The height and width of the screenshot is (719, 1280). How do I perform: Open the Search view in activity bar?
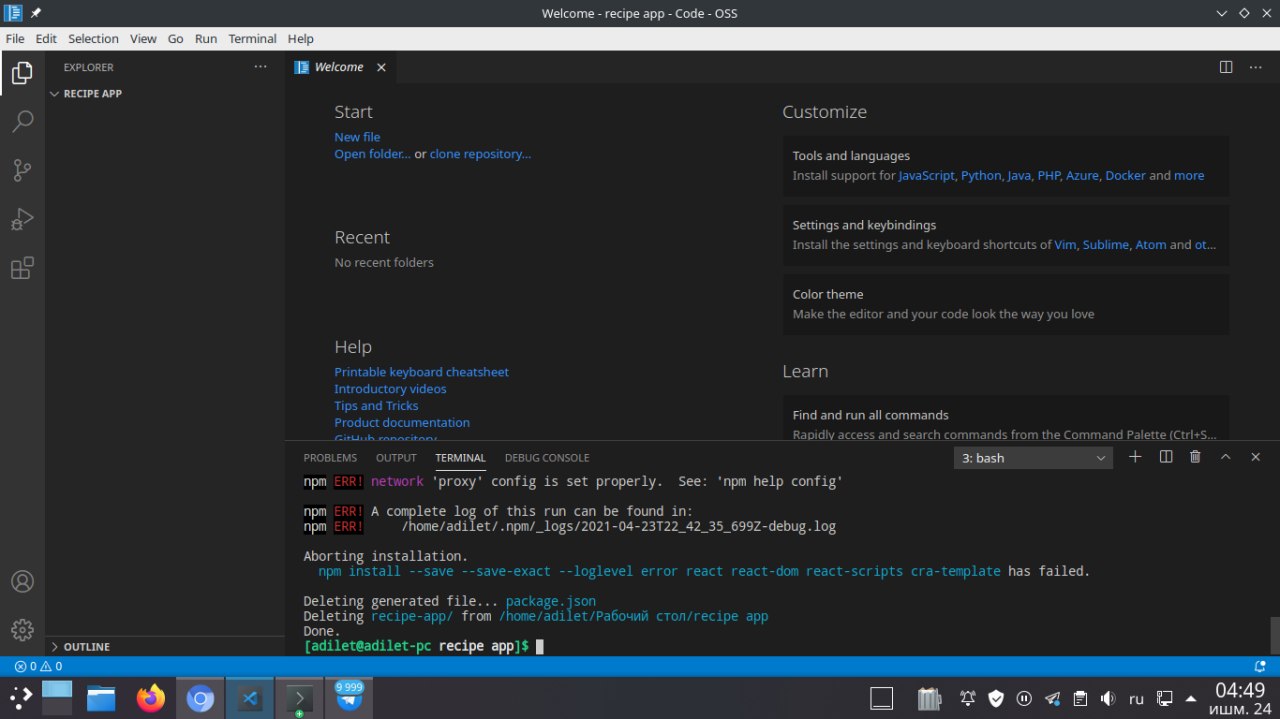pyautogui.click(x=22, y=122)
